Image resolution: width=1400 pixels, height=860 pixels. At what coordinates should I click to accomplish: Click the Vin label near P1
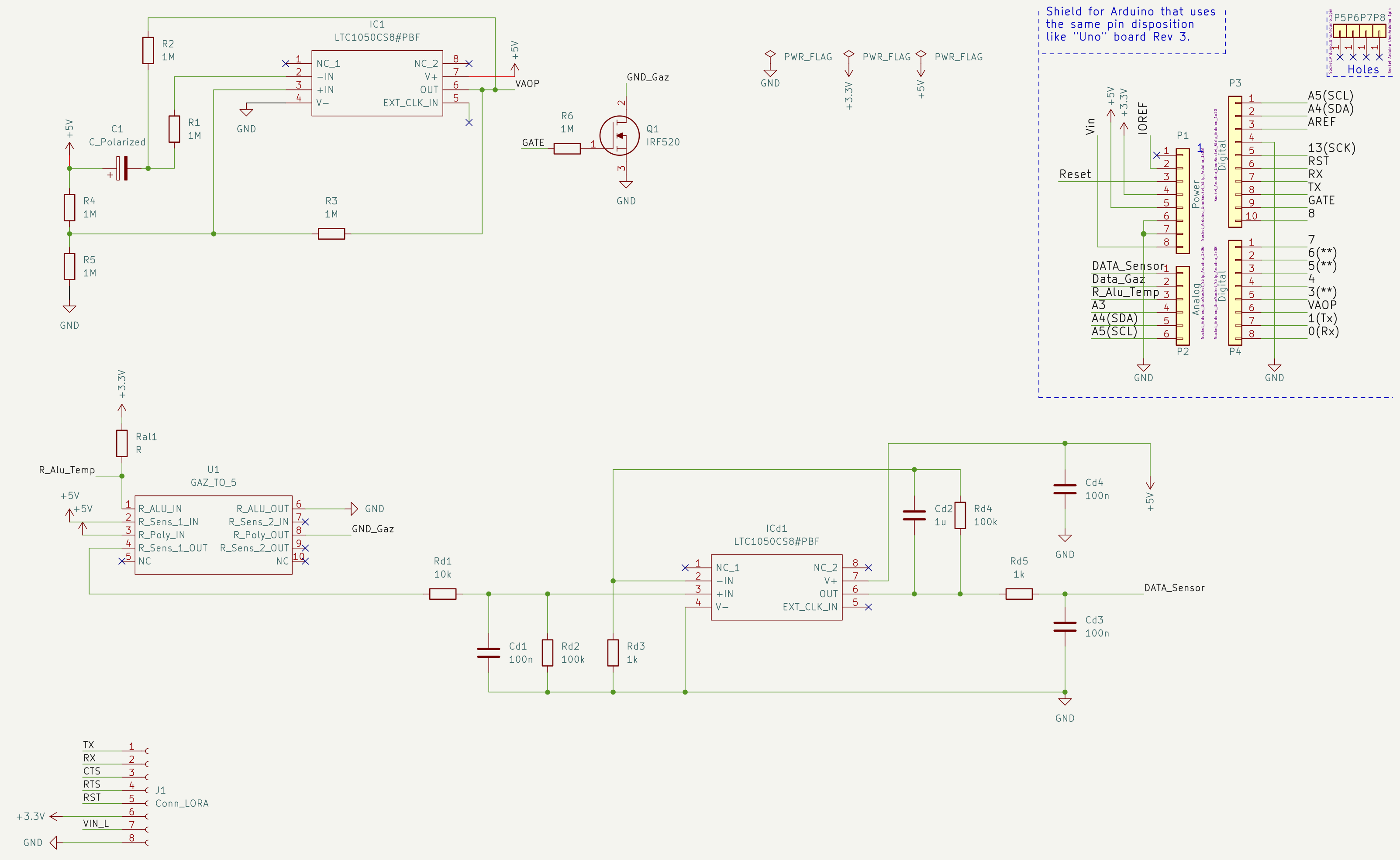[x=1090, y=126]
